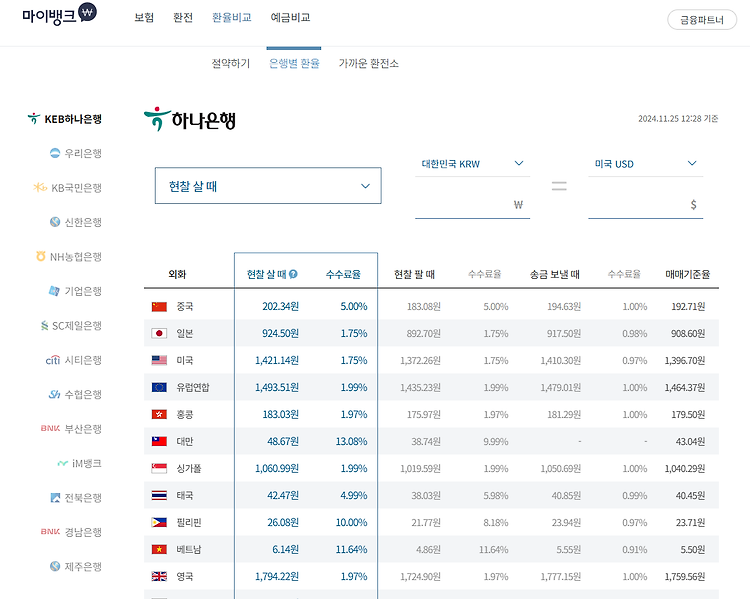The height and width of the screenshot is (599, 750).
Task: Click the 1,421.14원 buying rate cell
Action: tap(277, 360)
